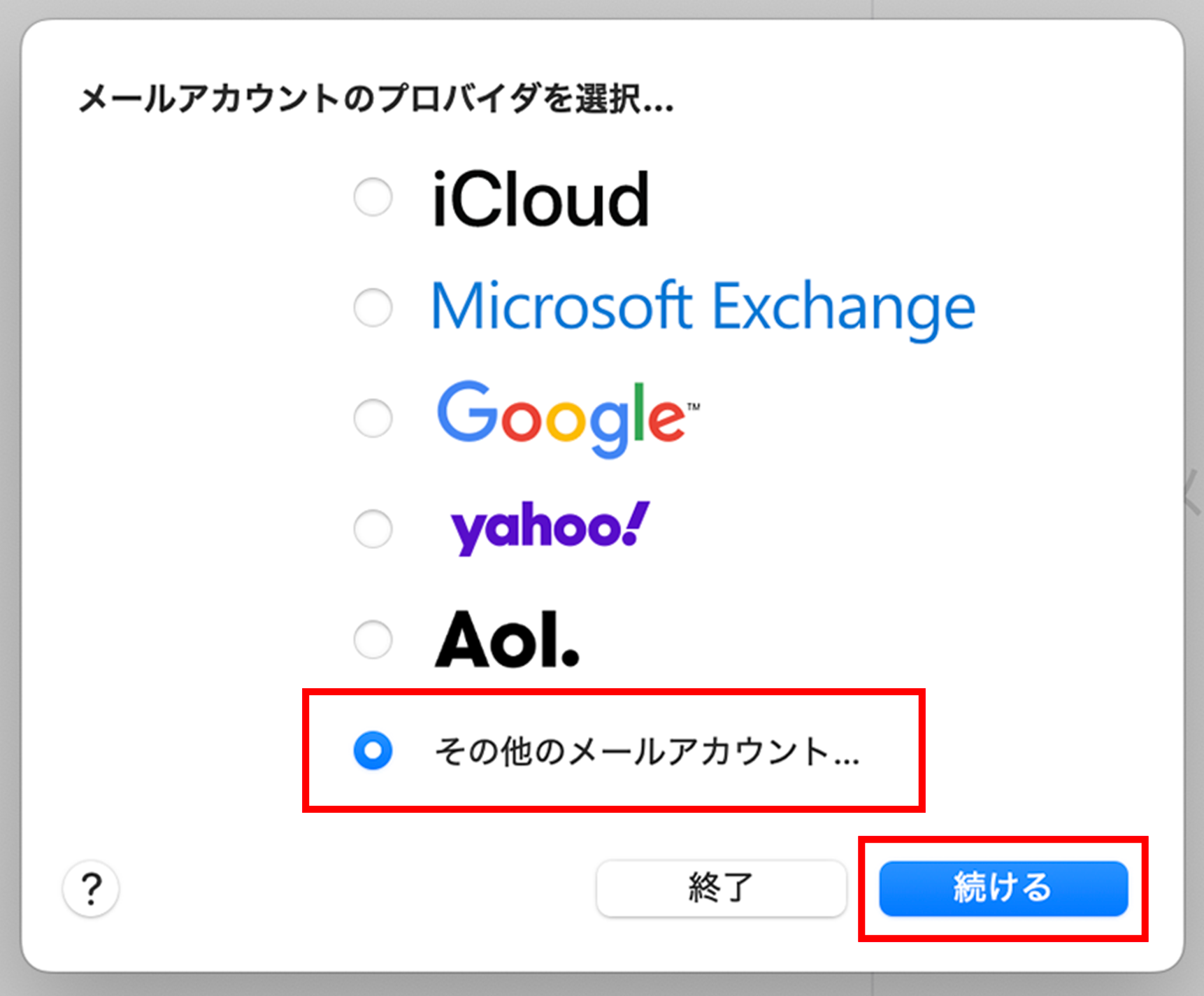Screen dimensions: 1204x996
Task: Click the TM mark beside Google logo
Action: (693, 406)
